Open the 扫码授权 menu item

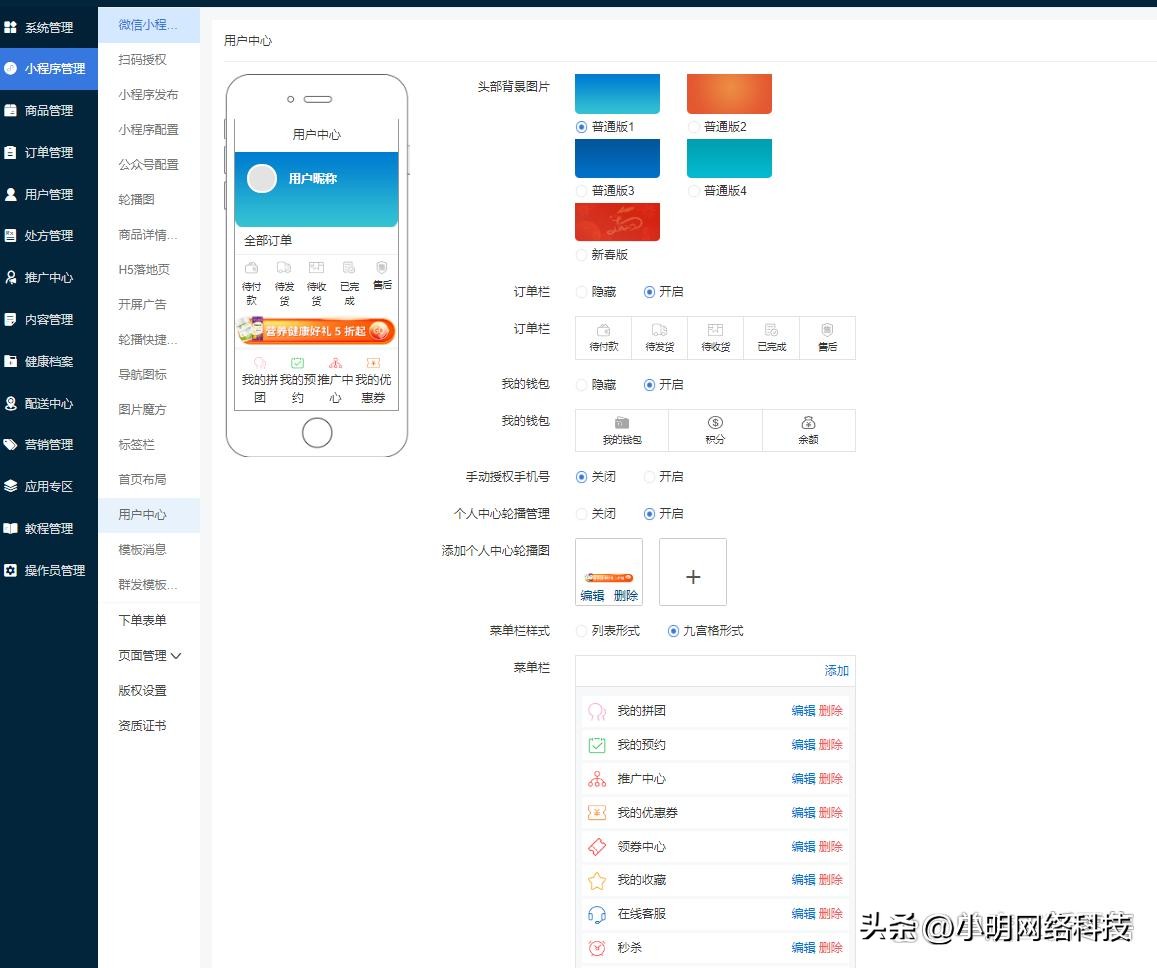[141, 59]
